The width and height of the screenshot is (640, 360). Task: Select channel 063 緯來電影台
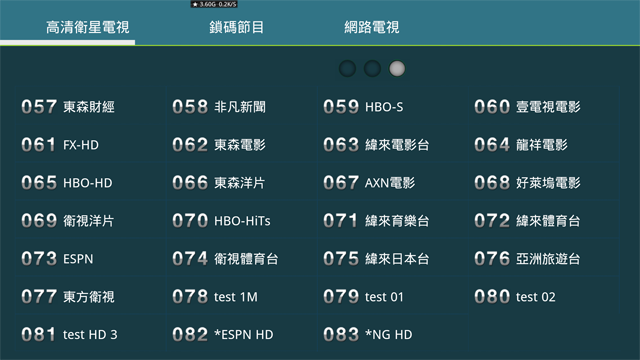pos(393,144)
